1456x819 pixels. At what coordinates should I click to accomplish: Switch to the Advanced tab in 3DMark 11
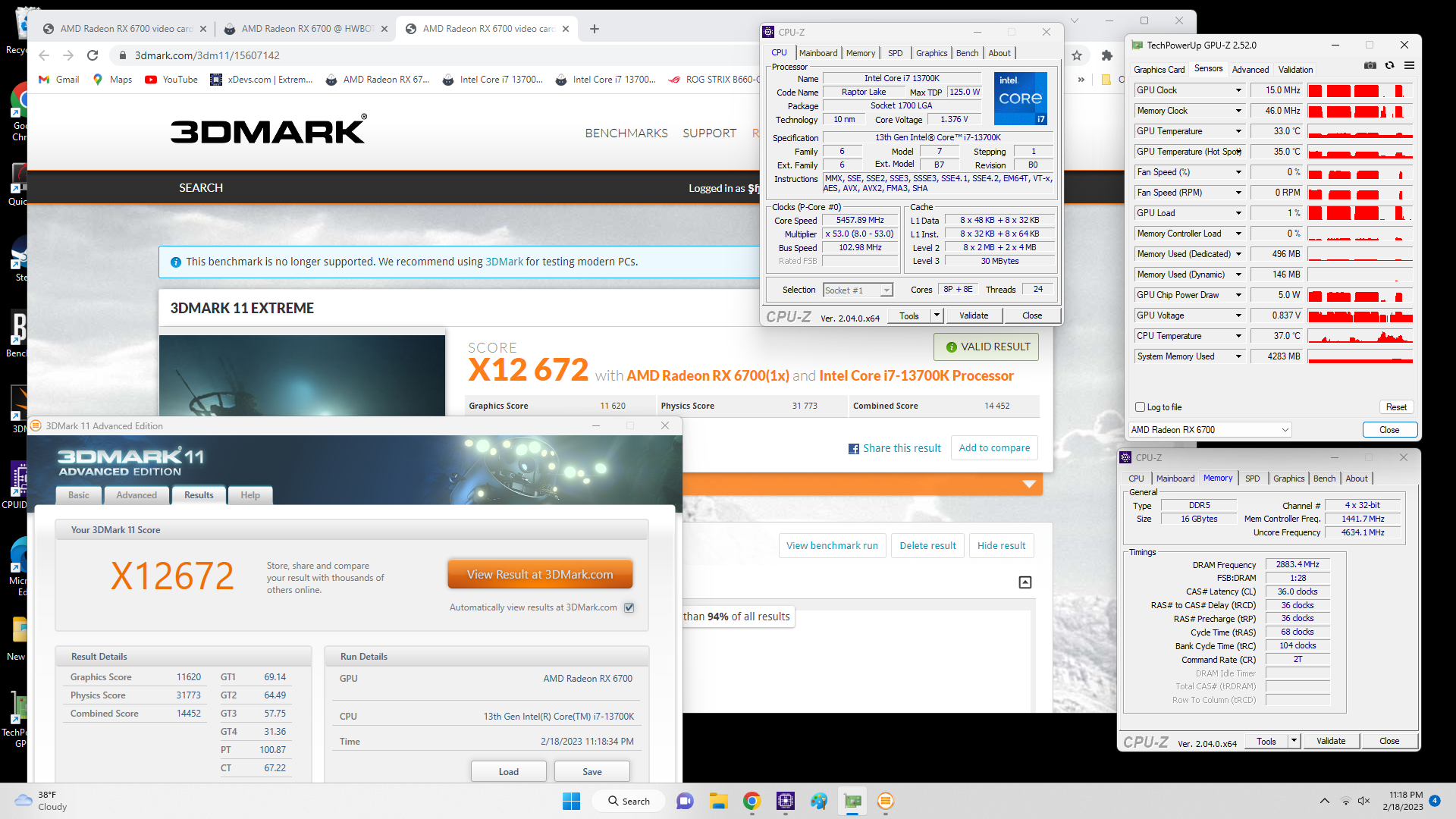[136, 495]
